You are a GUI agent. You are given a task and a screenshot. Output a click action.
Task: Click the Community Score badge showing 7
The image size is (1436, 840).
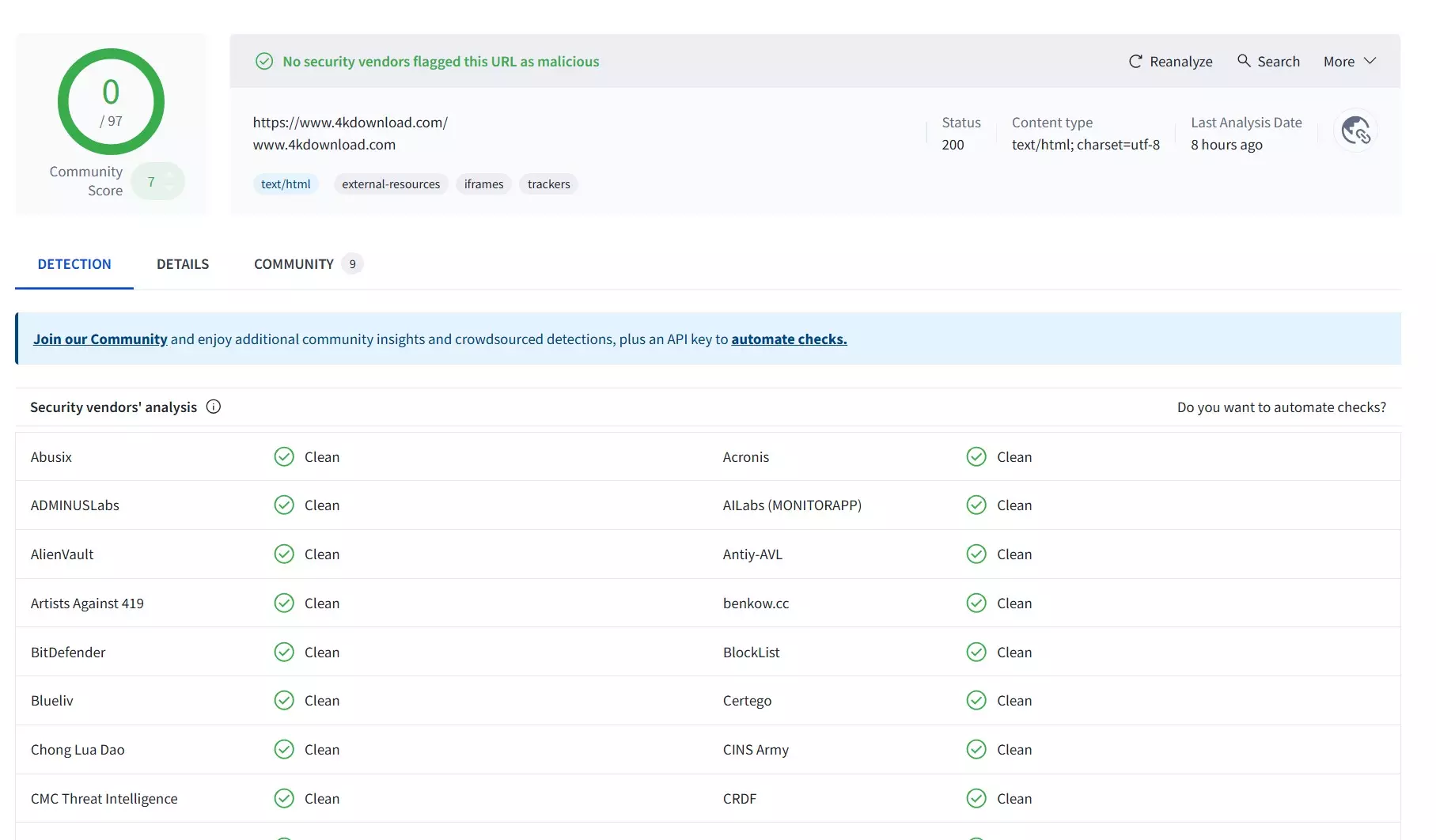(x=157, y=181)
